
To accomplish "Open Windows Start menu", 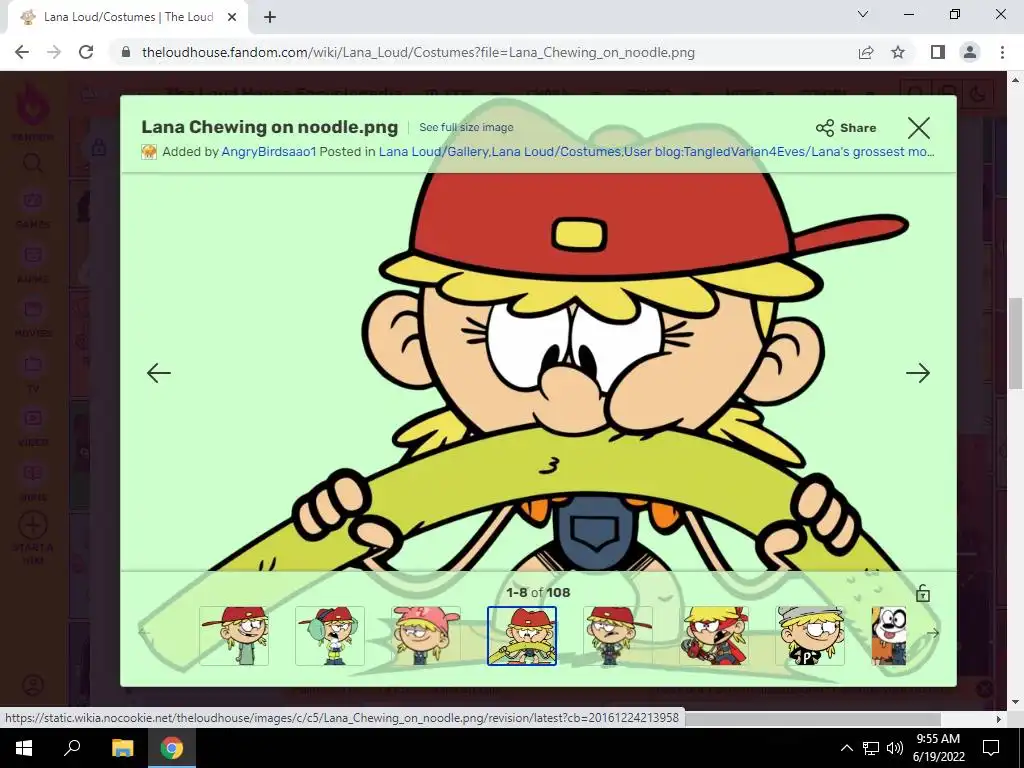I will [24, 748].
